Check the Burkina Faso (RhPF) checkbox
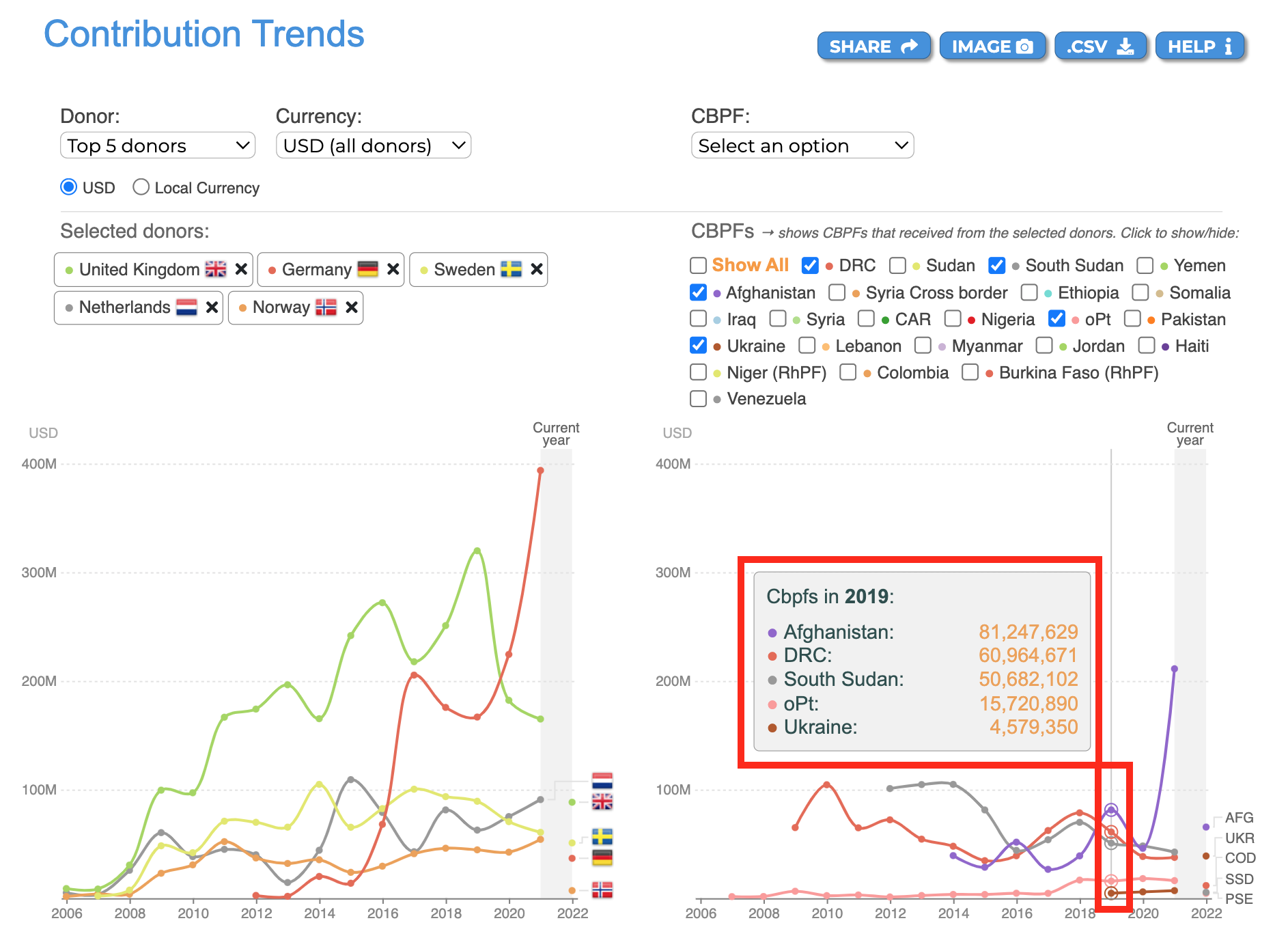Image resolution: width=1288 pixels, height=951 pixels. point(970,372)
